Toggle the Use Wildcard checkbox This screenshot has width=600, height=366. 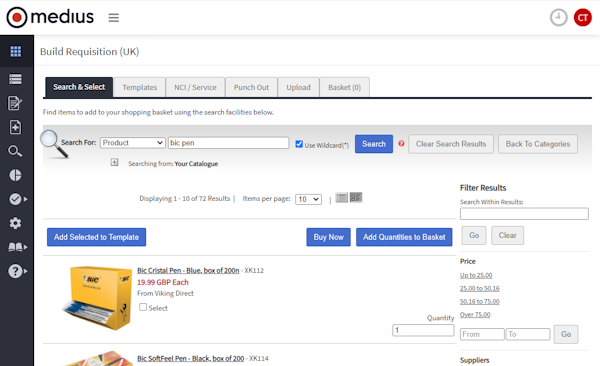click(x=299, y=144)
